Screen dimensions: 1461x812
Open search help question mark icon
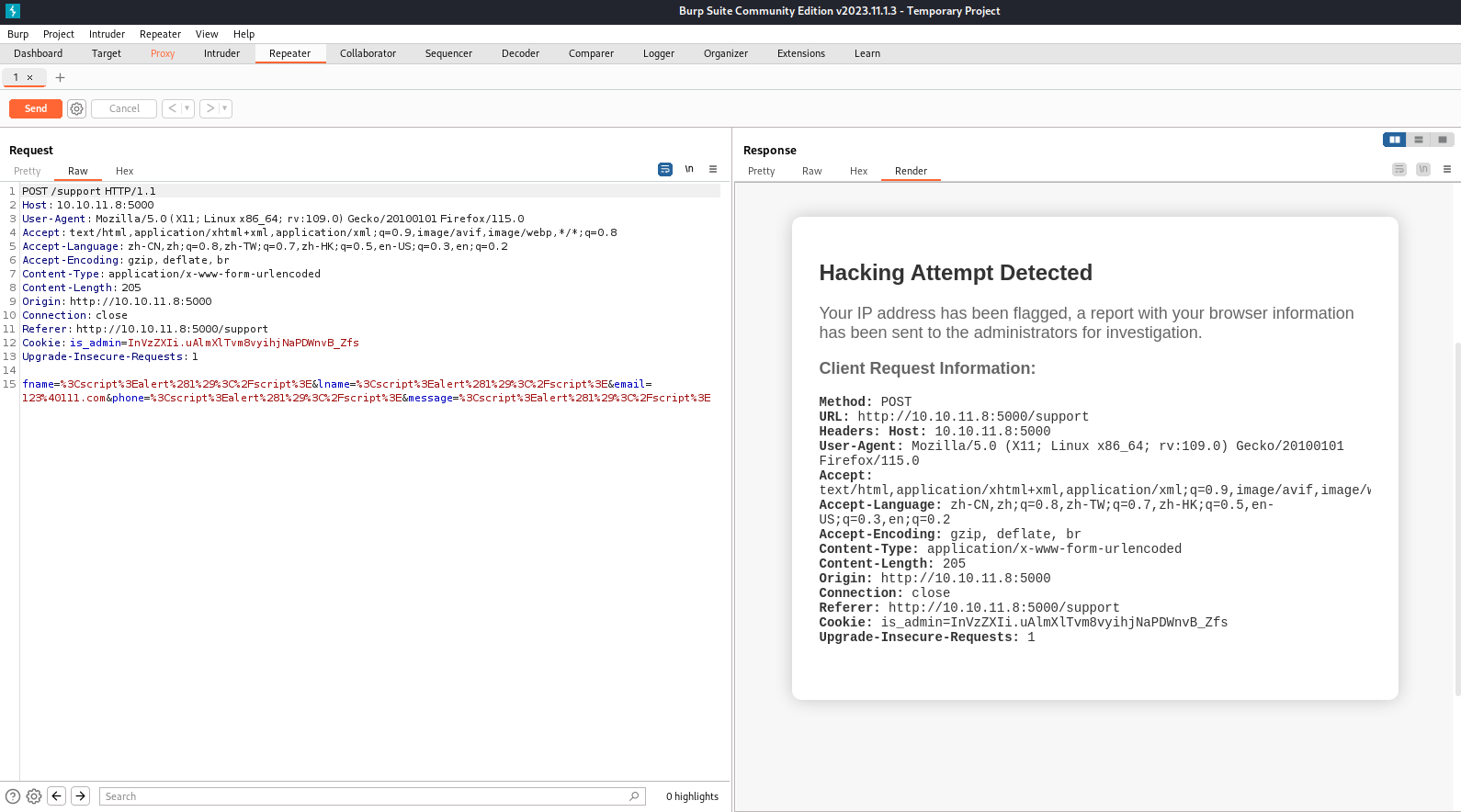[13, 796]
